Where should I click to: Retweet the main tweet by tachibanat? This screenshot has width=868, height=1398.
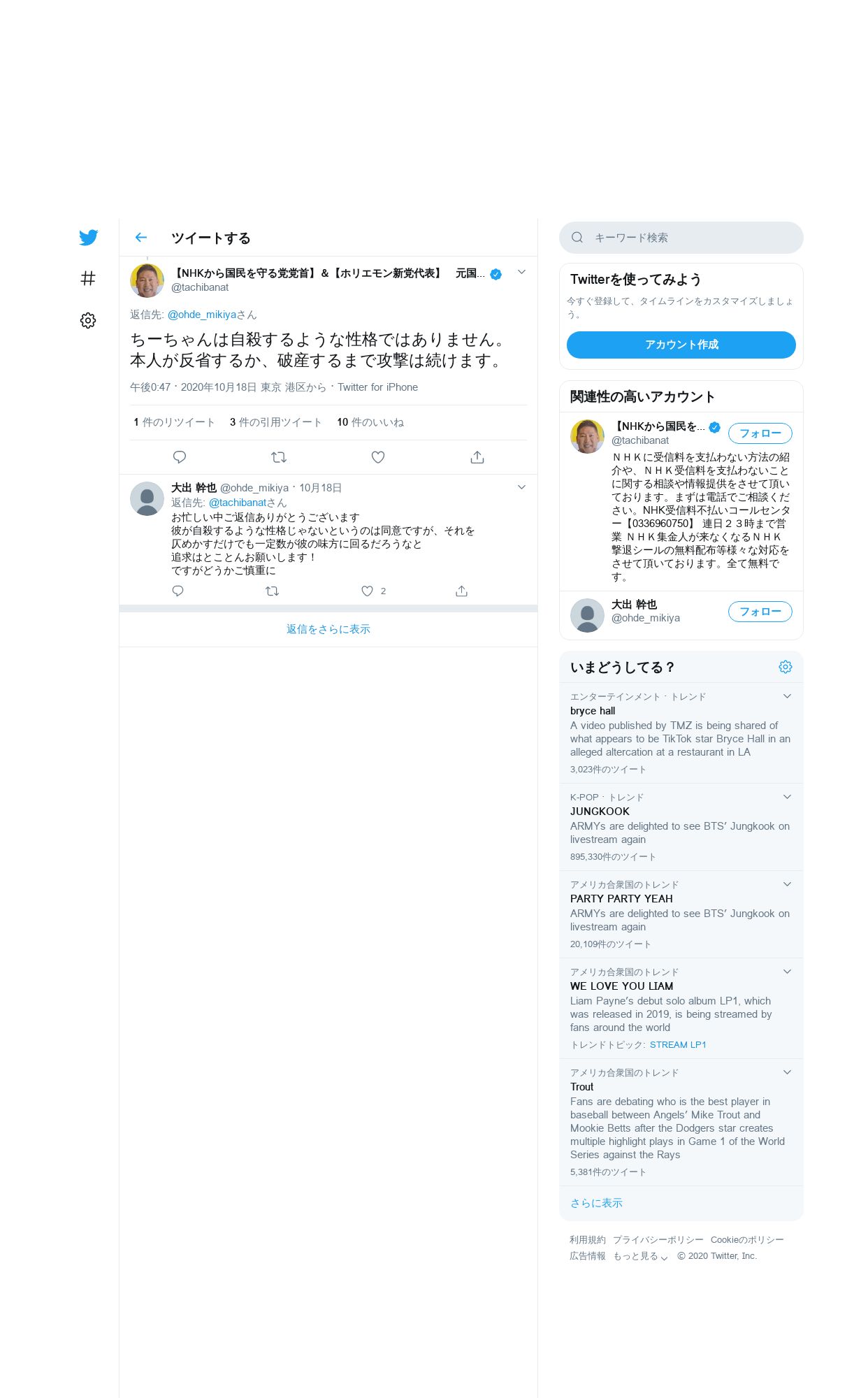pyautogui.click(x=279, y=457)
